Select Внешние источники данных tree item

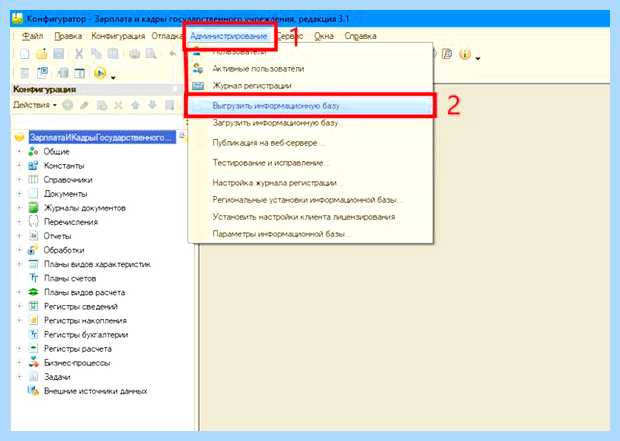[95, 391]
